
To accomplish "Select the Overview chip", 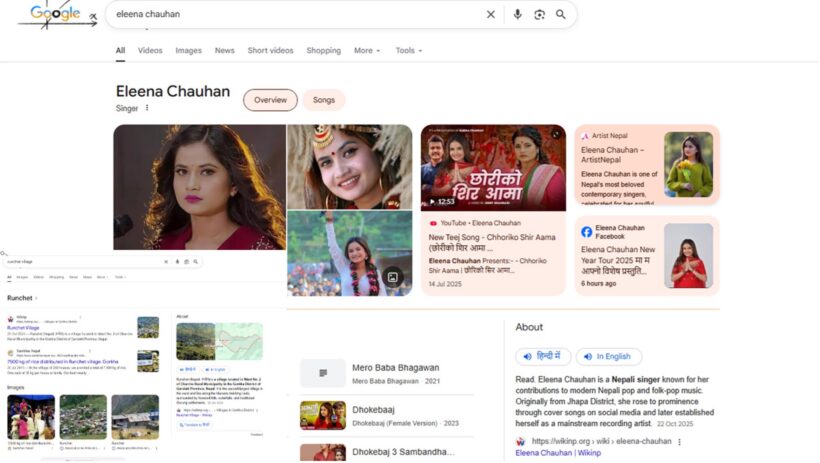I will 270,100.
